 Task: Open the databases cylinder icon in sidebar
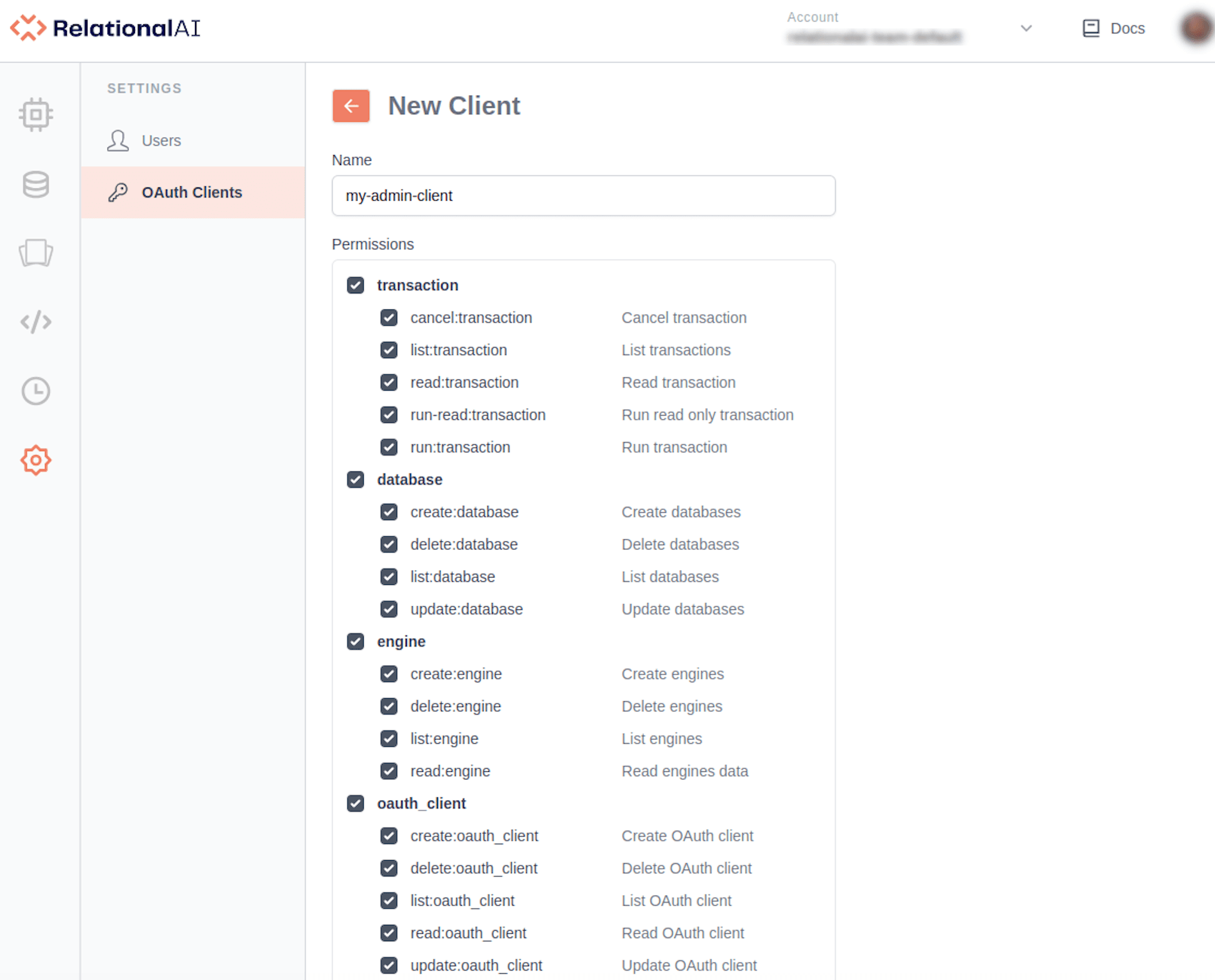click(x=36, y=184)
